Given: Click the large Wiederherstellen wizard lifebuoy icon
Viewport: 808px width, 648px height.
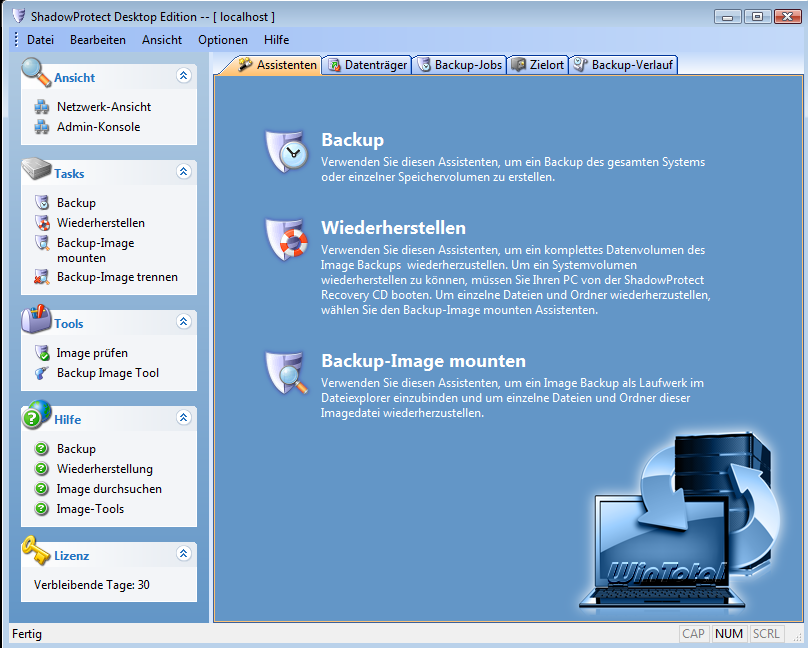Looking at the screenshot, I should (x=287, y=240).
